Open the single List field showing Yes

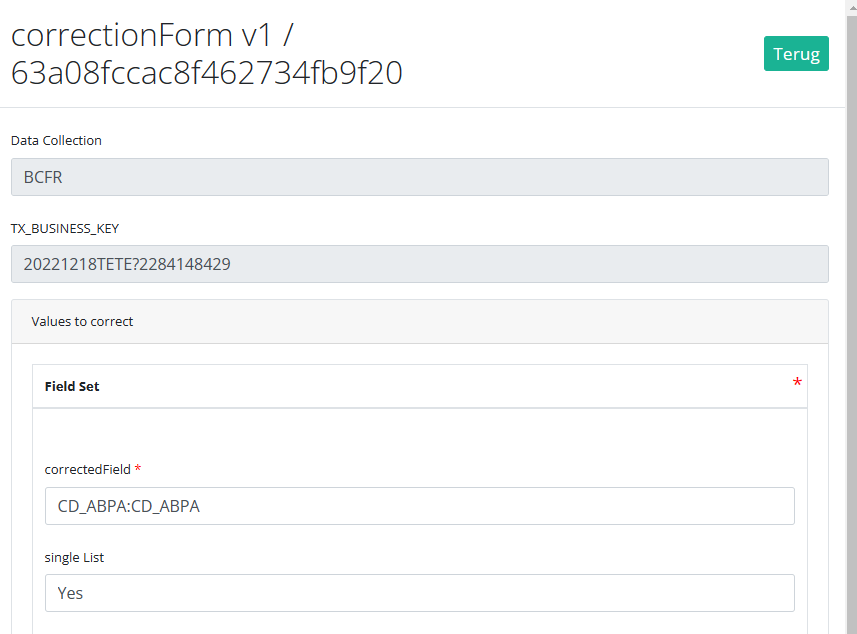pos(419,593)
